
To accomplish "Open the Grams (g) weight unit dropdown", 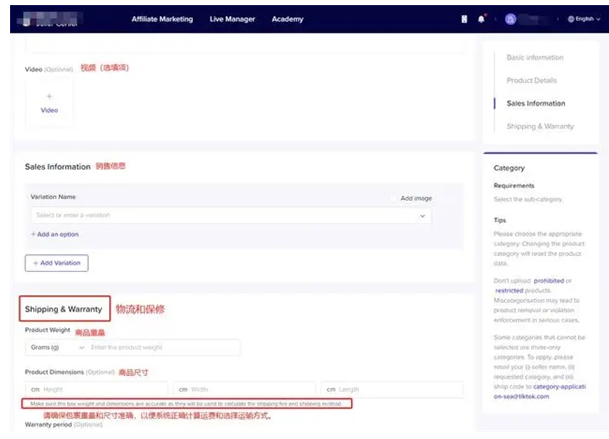I will coord(55,347).
